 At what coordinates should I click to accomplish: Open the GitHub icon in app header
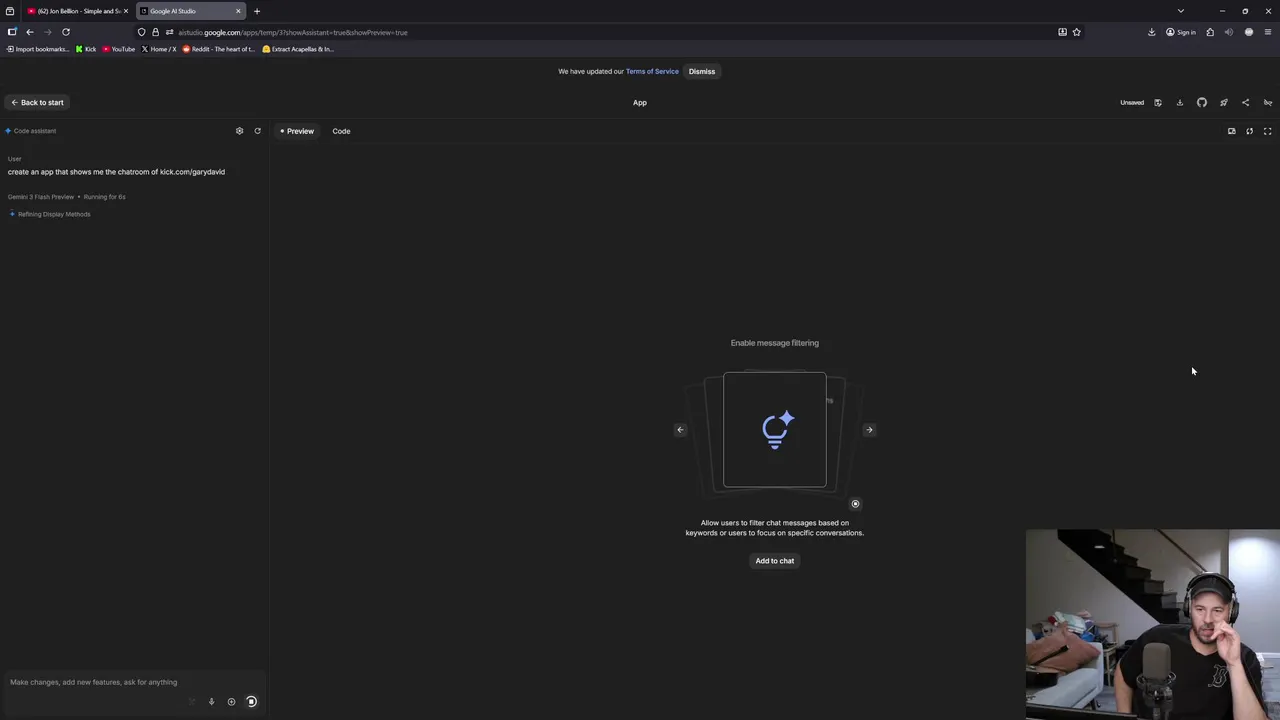point(1202,102)
